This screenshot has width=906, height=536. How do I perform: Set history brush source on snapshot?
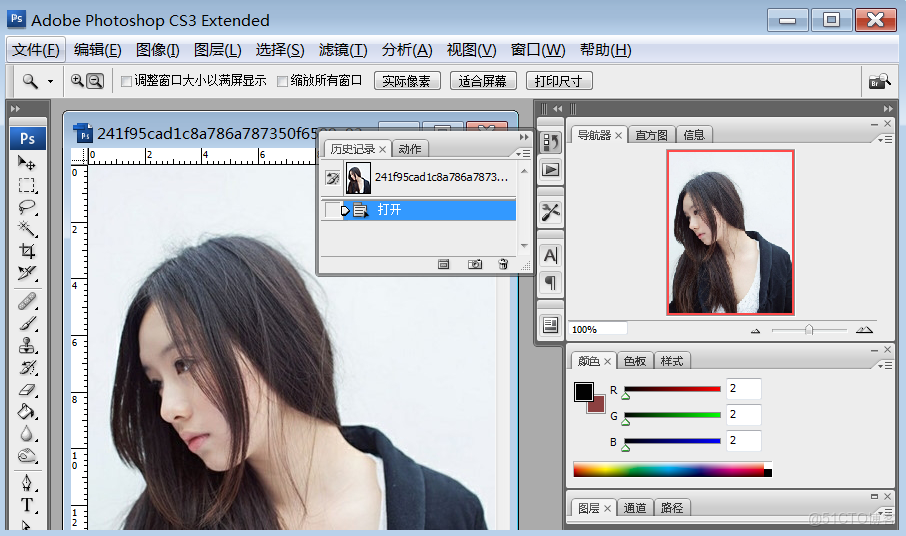click(332, 177)
